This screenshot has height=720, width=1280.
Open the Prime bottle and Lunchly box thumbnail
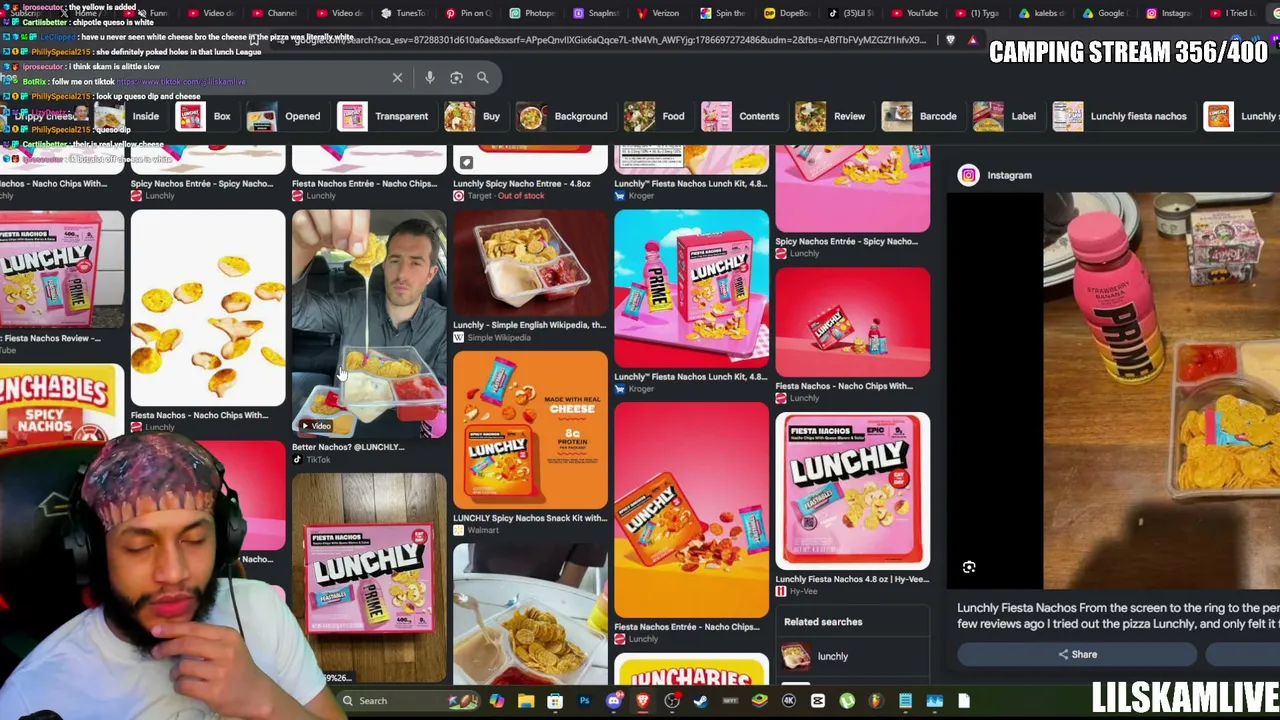click(x=691, y=289)
